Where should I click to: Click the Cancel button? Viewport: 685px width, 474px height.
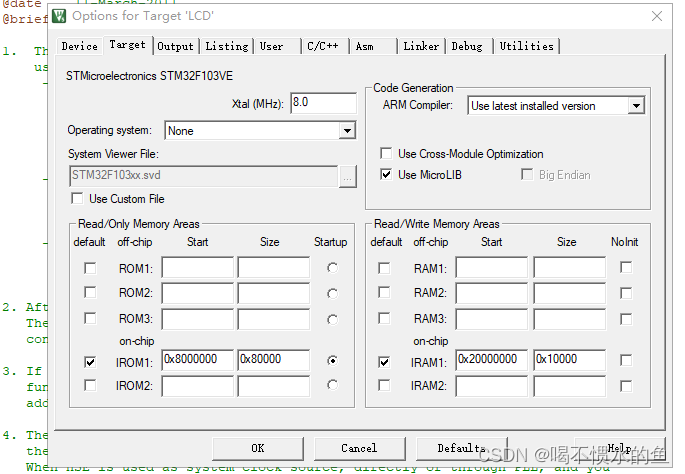tap(359, 449)
